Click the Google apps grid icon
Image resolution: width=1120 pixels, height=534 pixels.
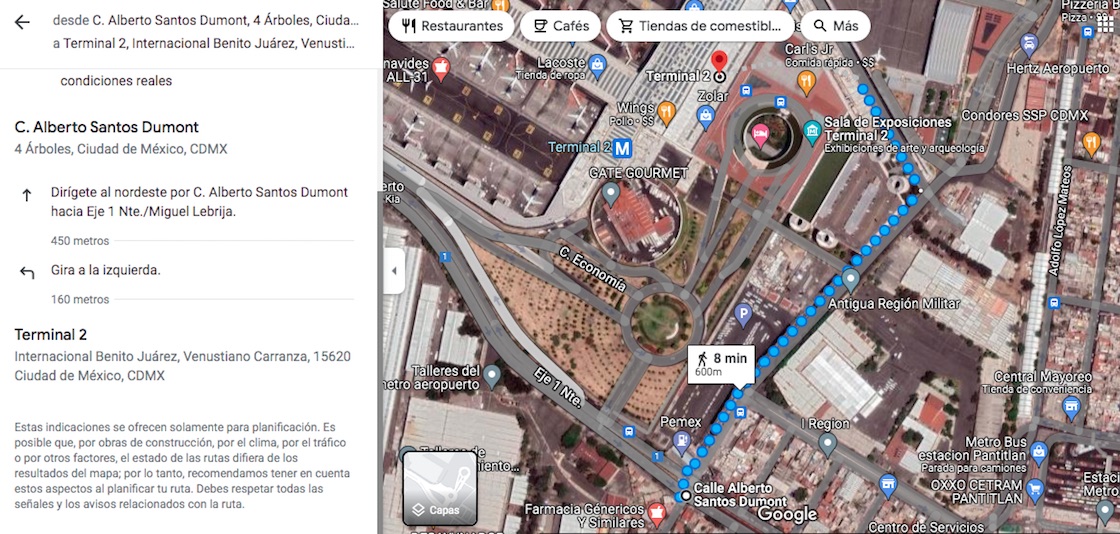(1088, 31)
